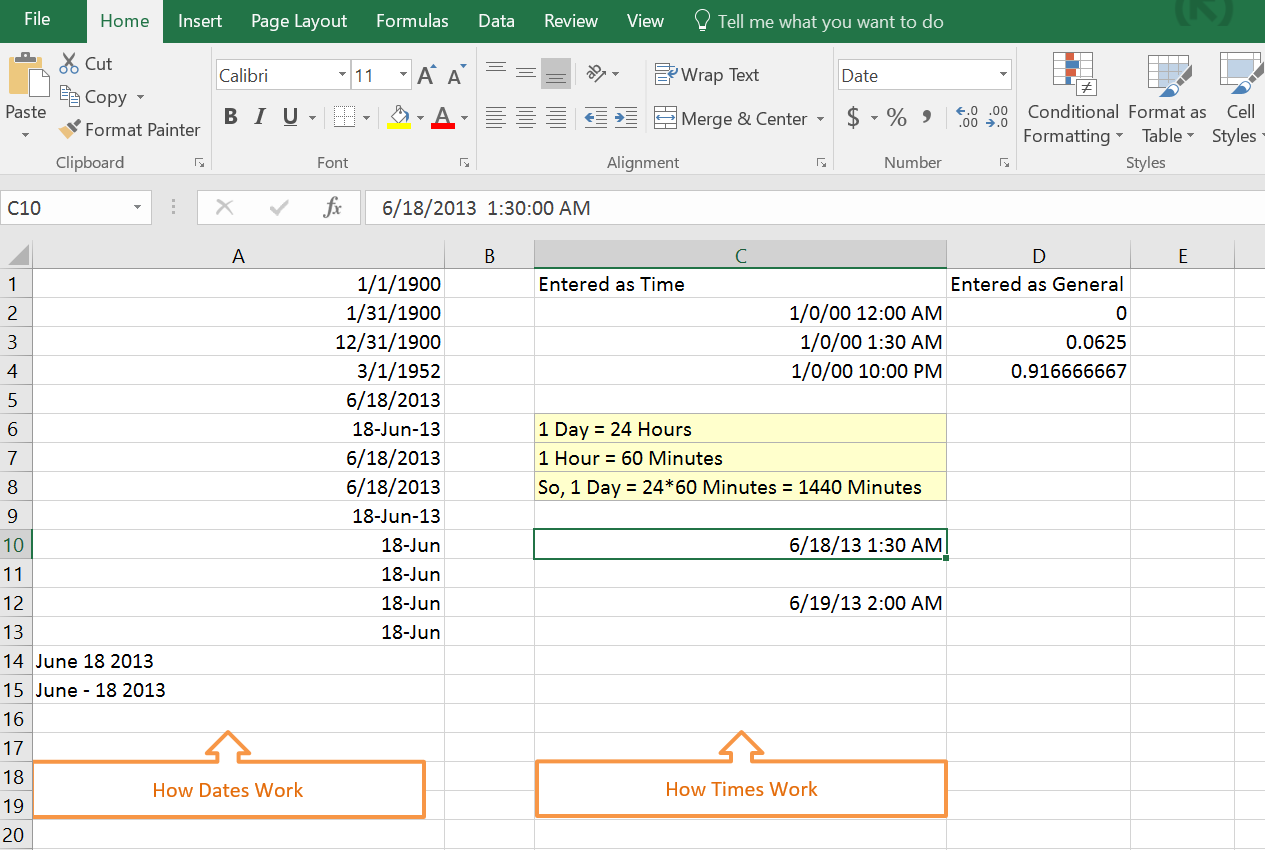Open the Name Box dropdown arrow
The image size is (1265, 850).
pos(137,208)
